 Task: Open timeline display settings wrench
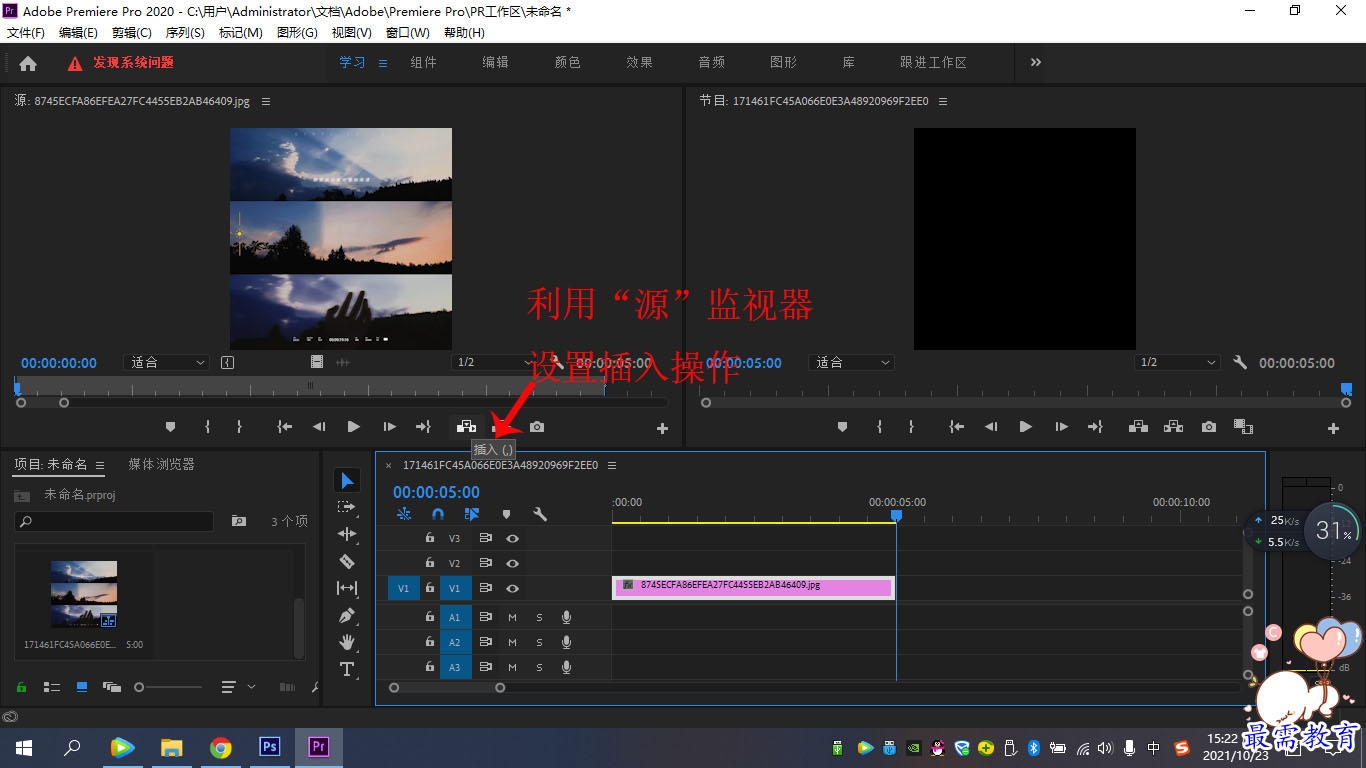540,514
